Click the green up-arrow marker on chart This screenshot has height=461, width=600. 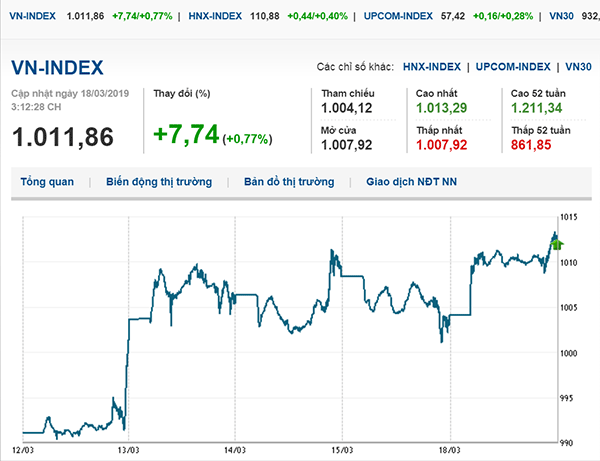[x=557, y=244]
